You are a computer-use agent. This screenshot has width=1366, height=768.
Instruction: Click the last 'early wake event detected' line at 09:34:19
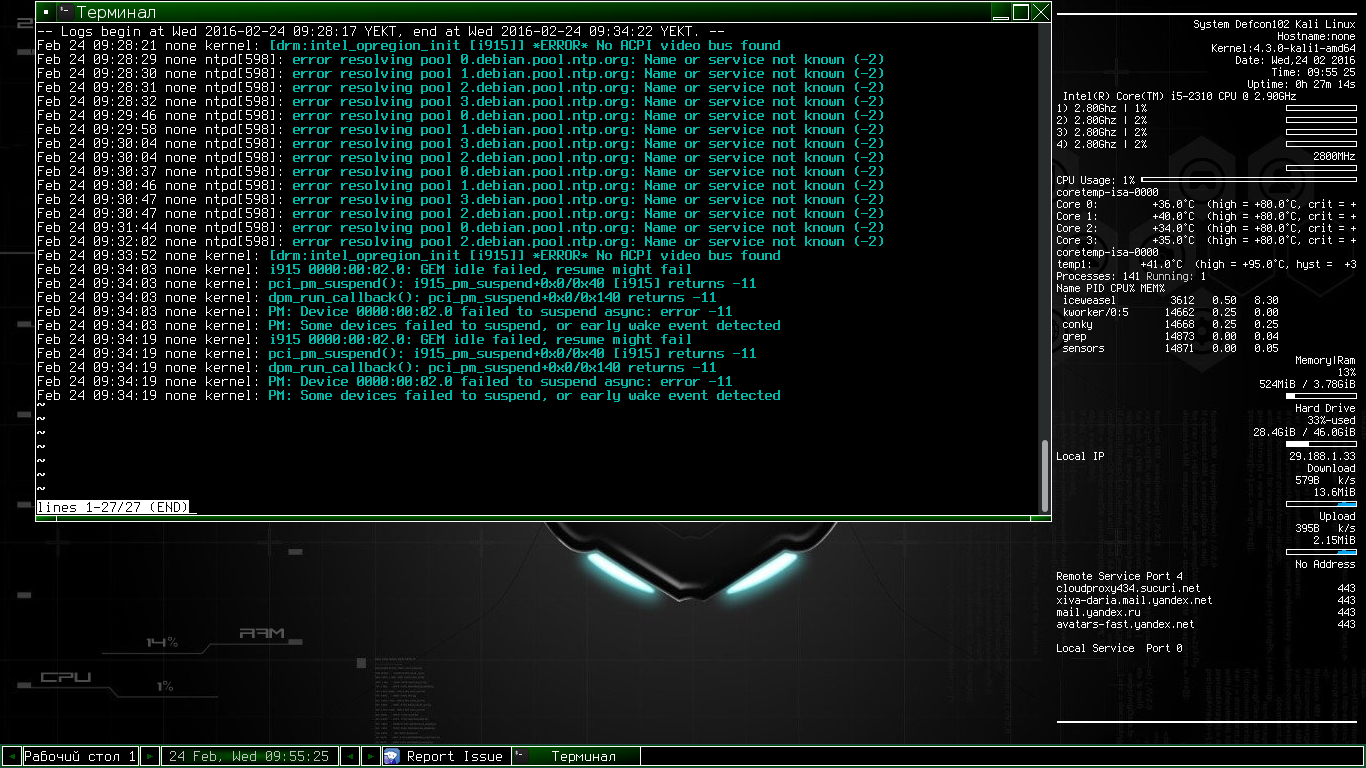pos(408,395)
